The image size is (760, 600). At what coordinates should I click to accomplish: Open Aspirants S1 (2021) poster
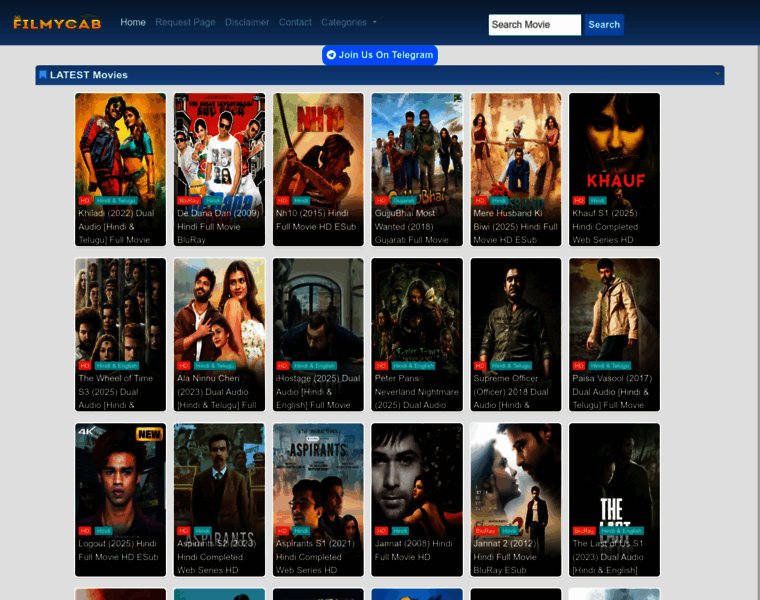coord(318,500)
